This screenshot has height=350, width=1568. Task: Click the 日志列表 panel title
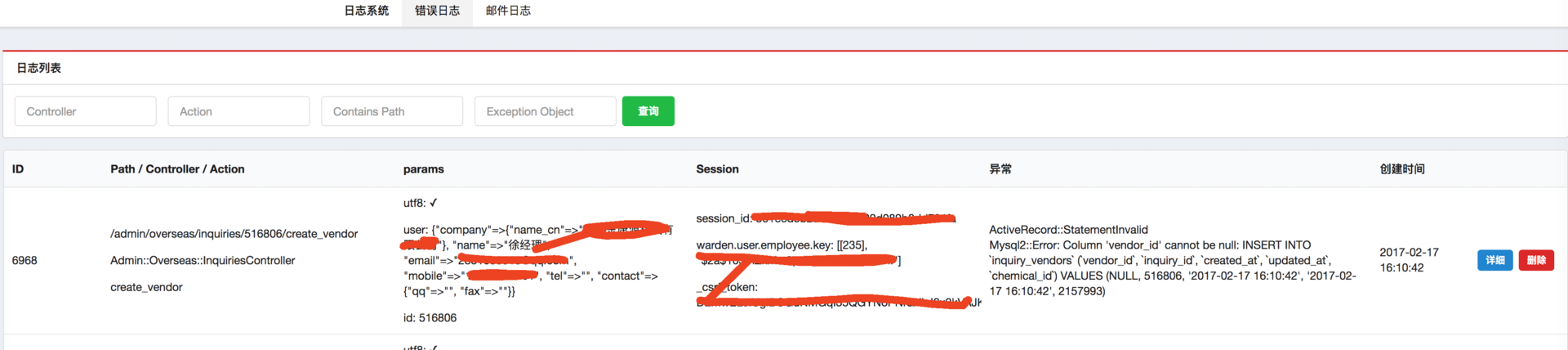[x=39, y=68]
